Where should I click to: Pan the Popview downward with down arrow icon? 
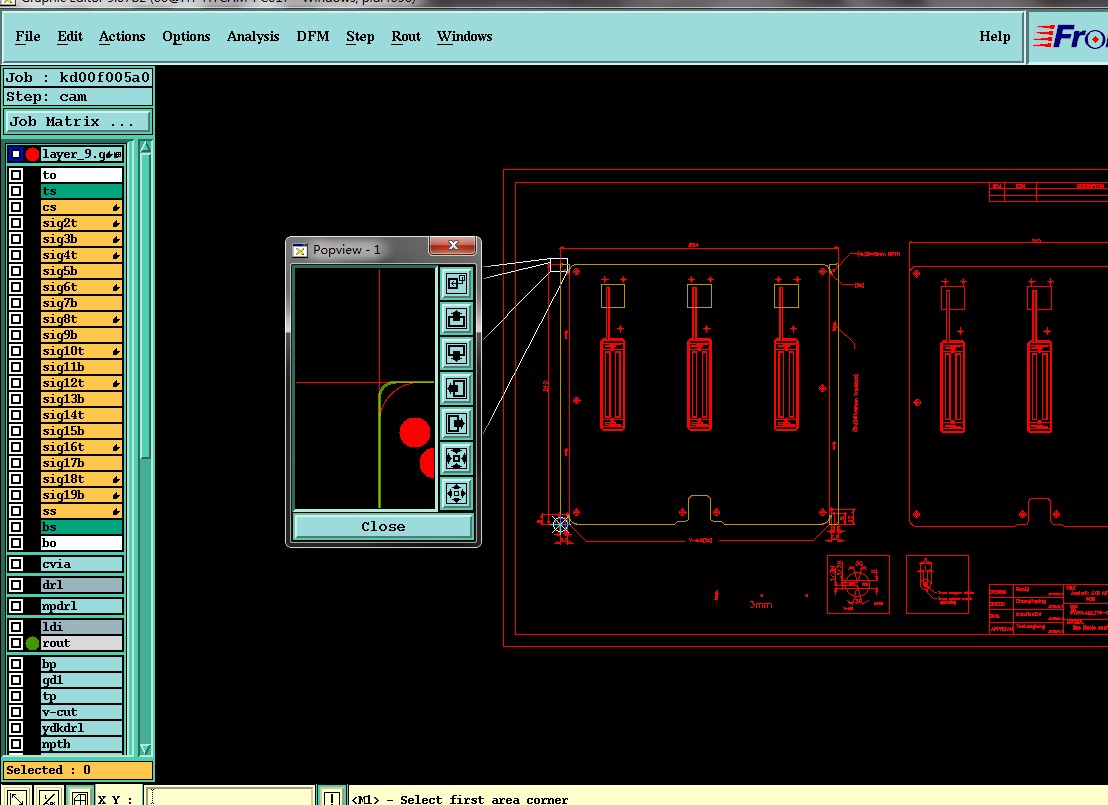(x=456, y=353)
